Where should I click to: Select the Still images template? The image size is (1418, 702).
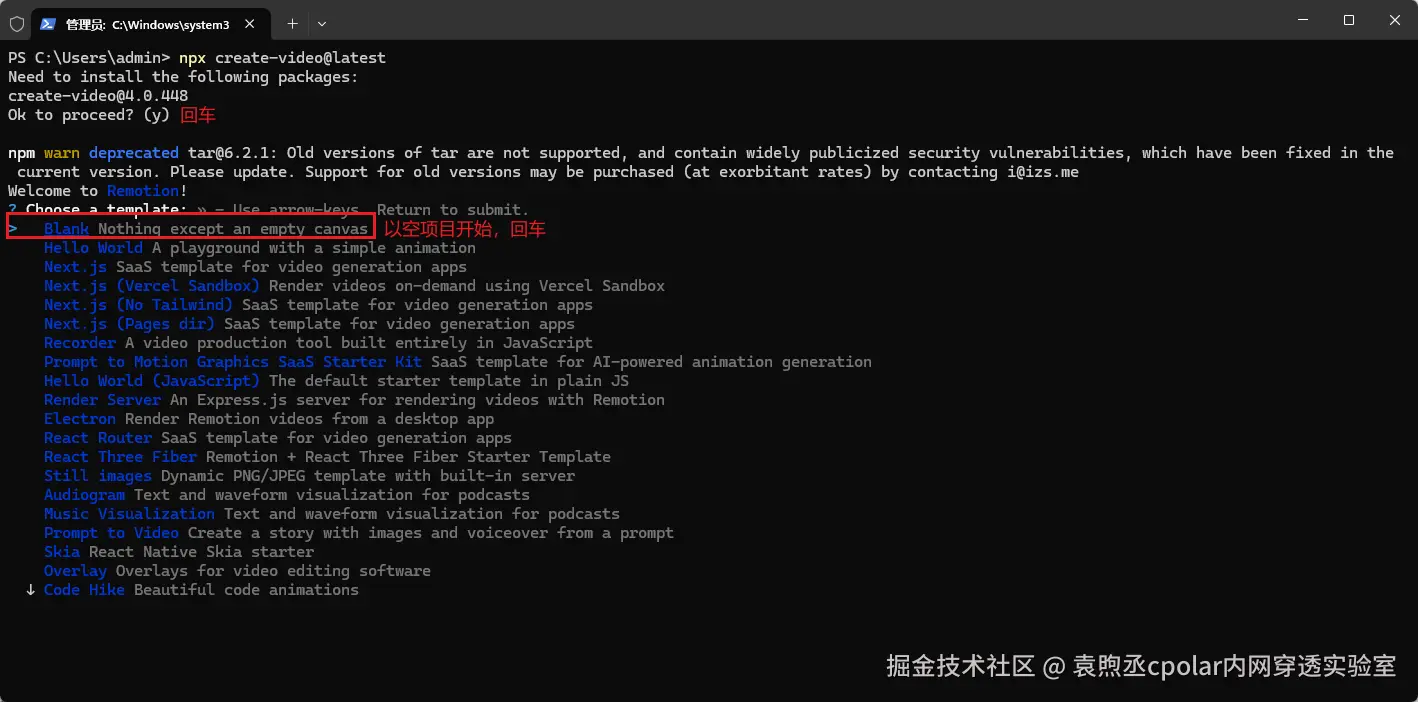(x=309, y=476)
